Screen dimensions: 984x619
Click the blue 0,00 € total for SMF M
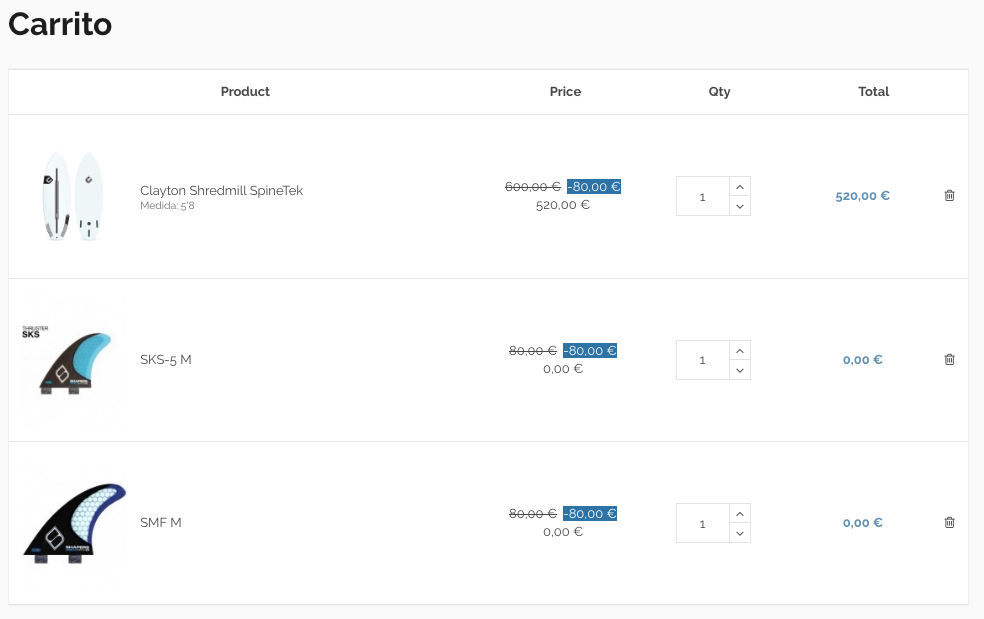pyautogui.click(x=862, y=522)
